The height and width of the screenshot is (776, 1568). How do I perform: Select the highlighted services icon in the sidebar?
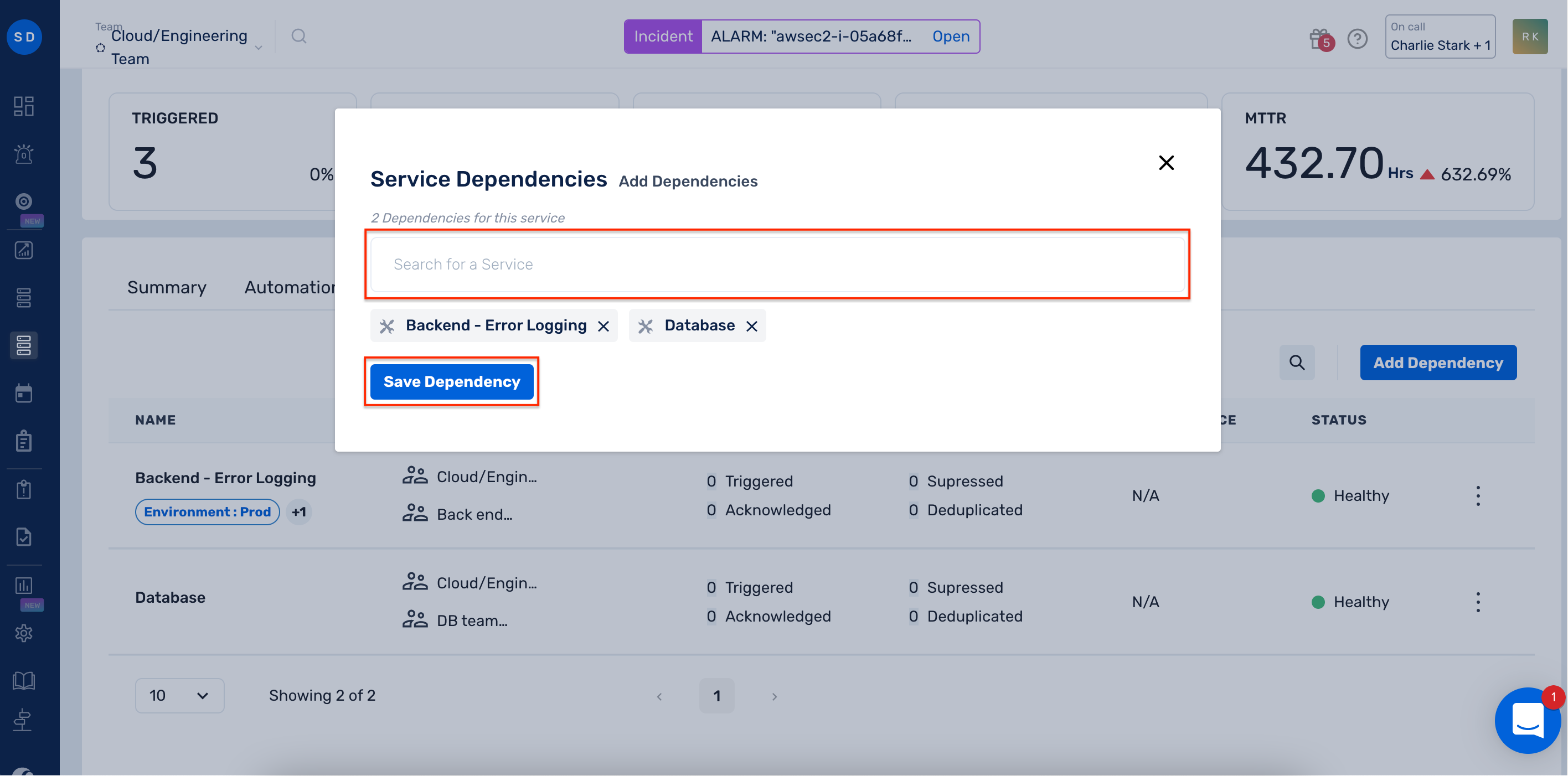coord(24,345)
